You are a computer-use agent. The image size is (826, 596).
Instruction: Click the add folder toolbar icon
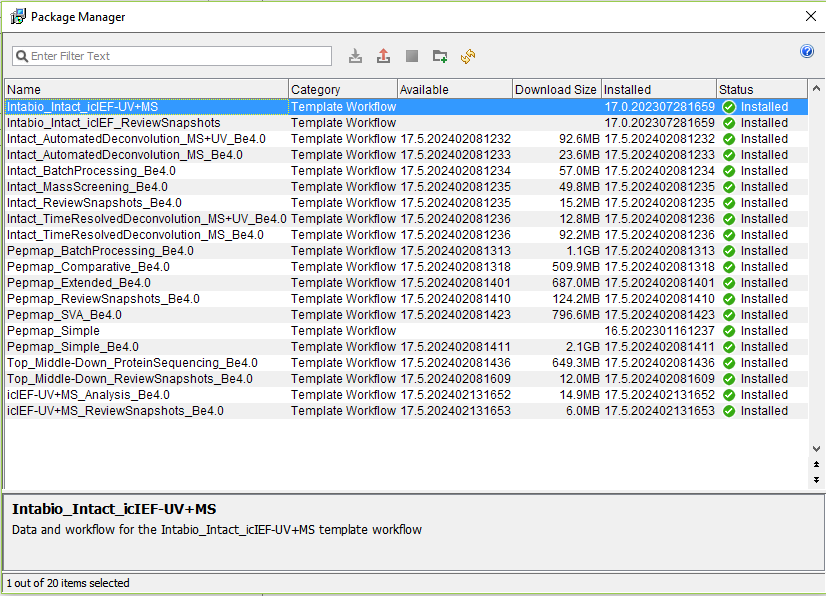tap(440, 56)
